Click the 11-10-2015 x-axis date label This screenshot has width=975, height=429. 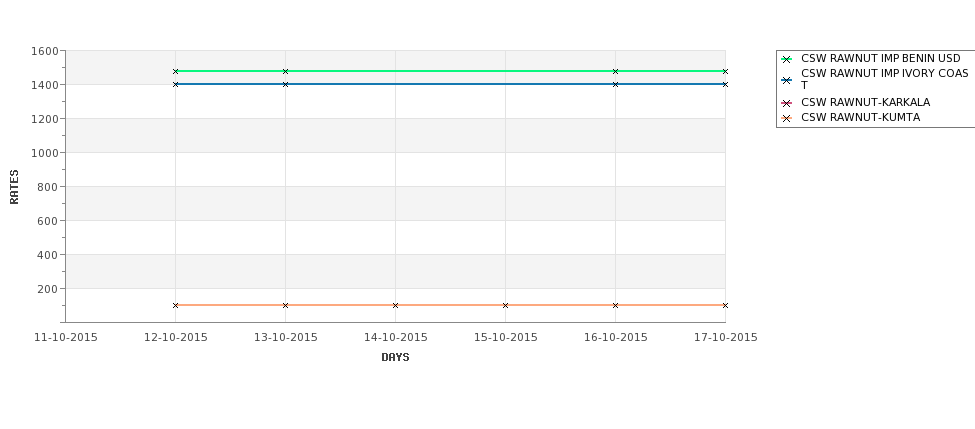coord(65,337)
